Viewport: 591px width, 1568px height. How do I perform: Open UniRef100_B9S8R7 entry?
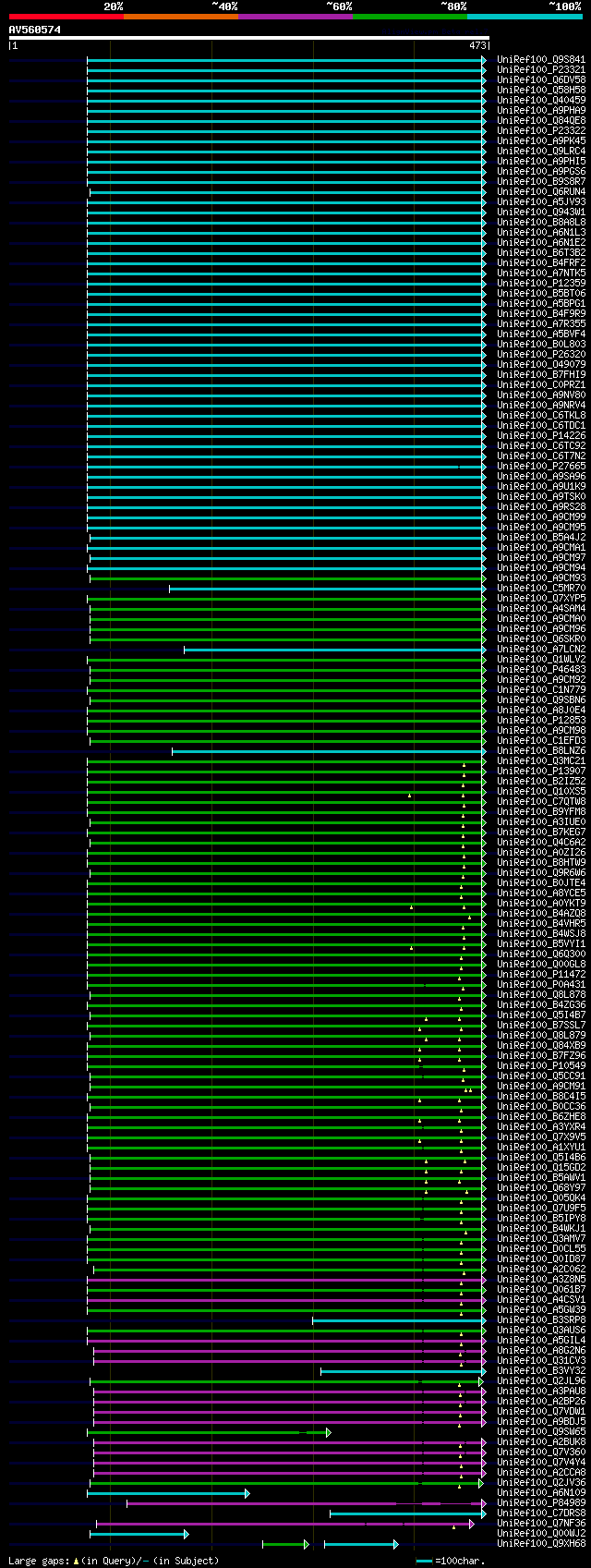[x=541, y=181]
